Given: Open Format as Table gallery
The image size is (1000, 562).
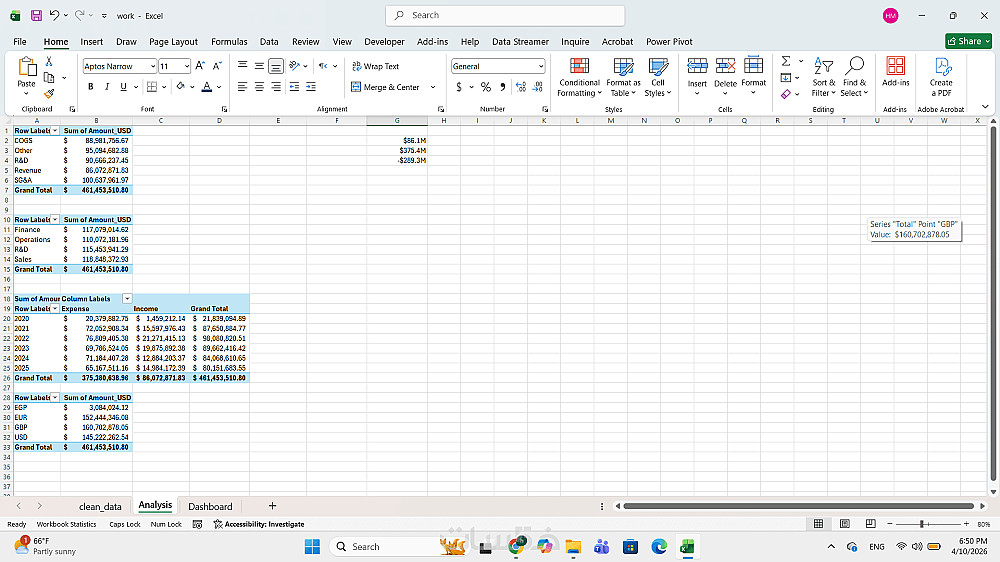Looking at the screenshot, I should [623, 77].
